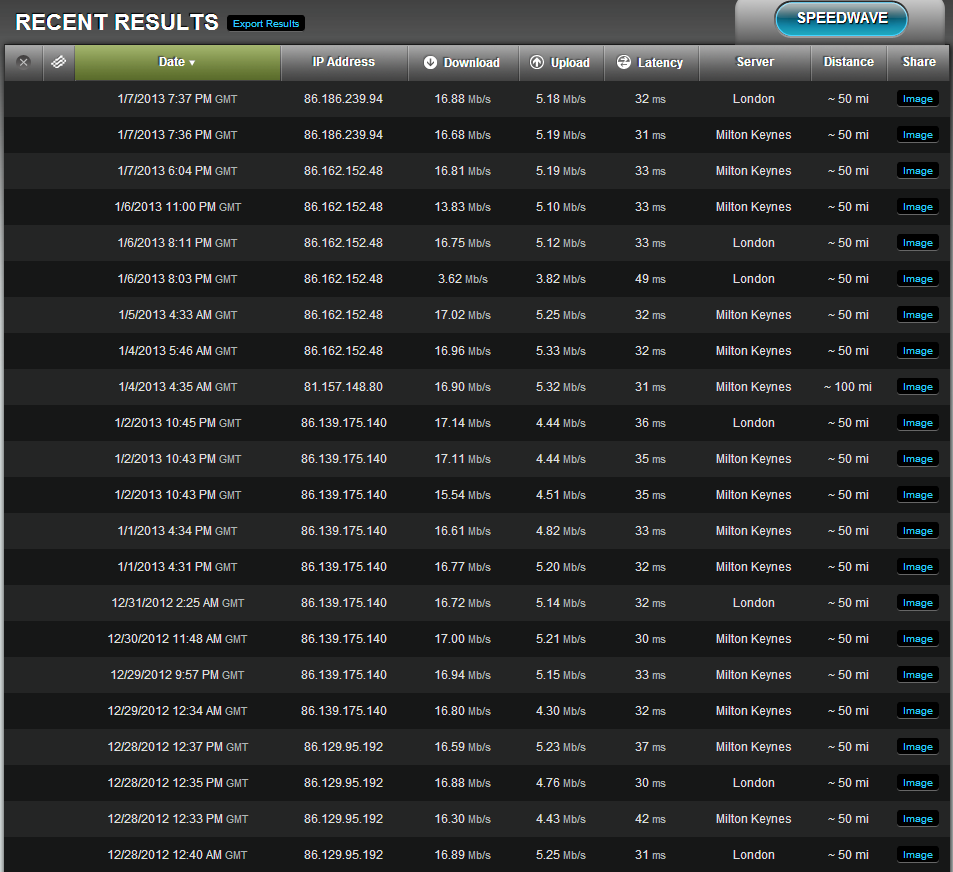Open Image share for 12/31/2012 2:25 AM result

(x=917, y=603)
